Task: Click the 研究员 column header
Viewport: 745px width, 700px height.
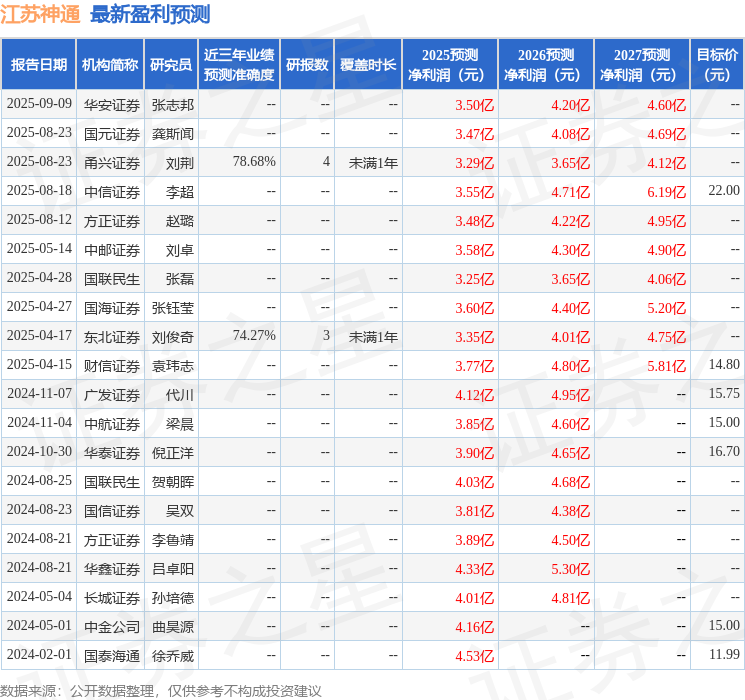Action: tap(171, 65)
